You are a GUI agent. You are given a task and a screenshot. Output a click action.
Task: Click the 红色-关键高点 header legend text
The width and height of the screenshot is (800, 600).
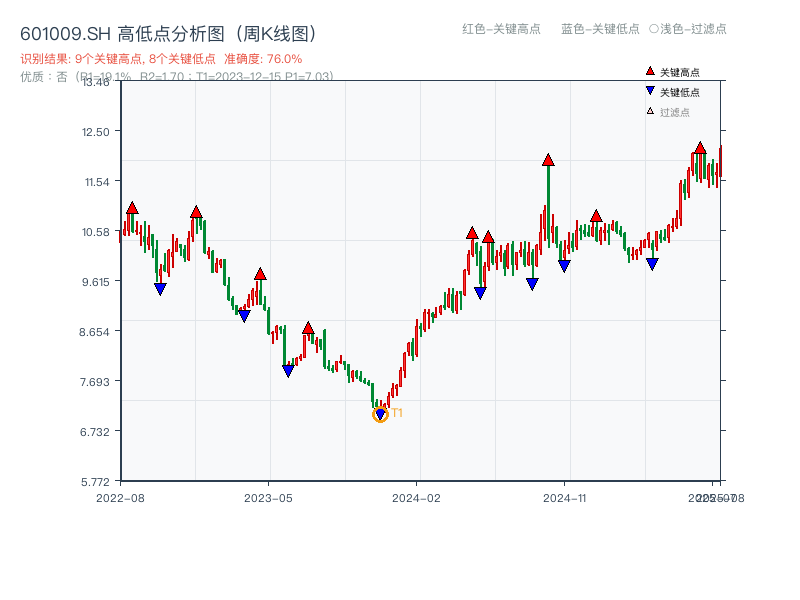point(501,29)
